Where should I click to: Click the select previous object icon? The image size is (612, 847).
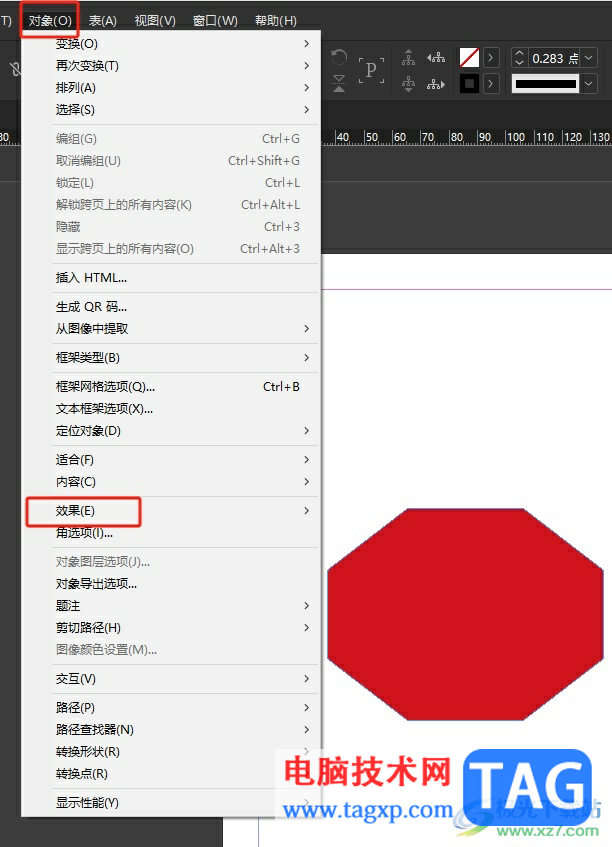[x=436, y=57]
